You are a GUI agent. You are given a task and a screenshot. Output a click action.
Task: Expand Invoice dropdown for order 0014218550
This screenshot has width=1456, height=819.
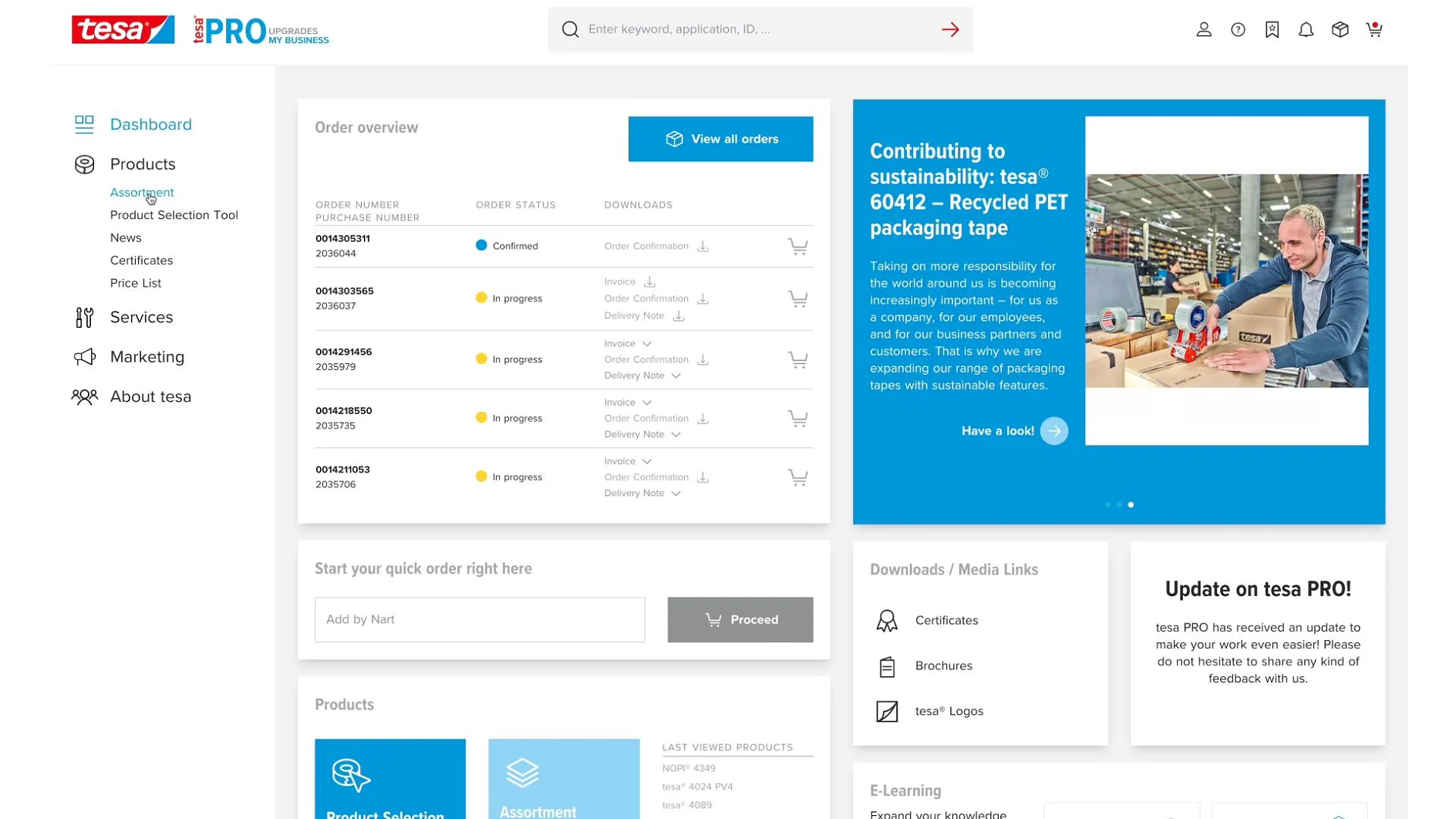tap(646, 403)
